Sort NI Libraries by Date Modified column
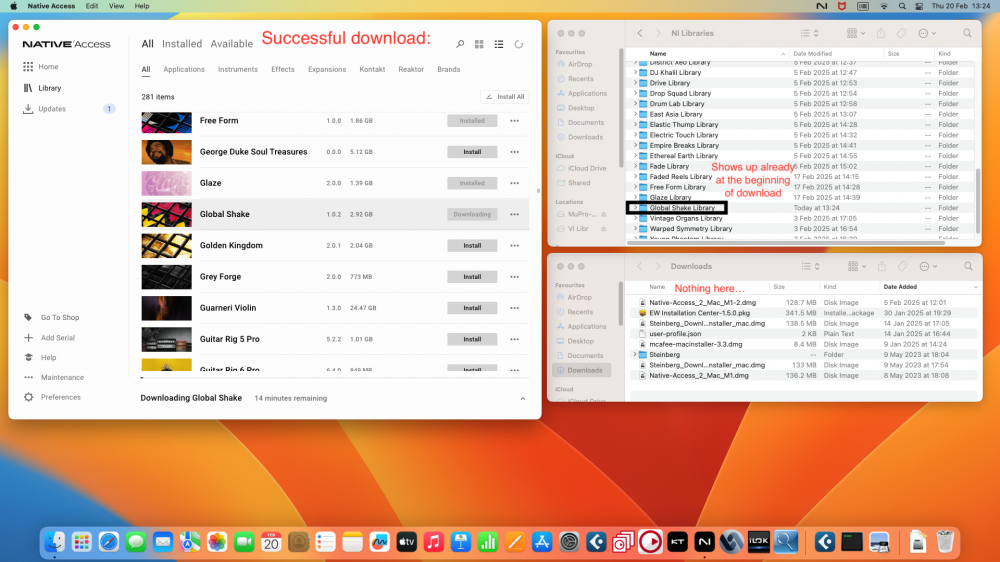This screenshot has height=562, width=1000. pos(812,54)
